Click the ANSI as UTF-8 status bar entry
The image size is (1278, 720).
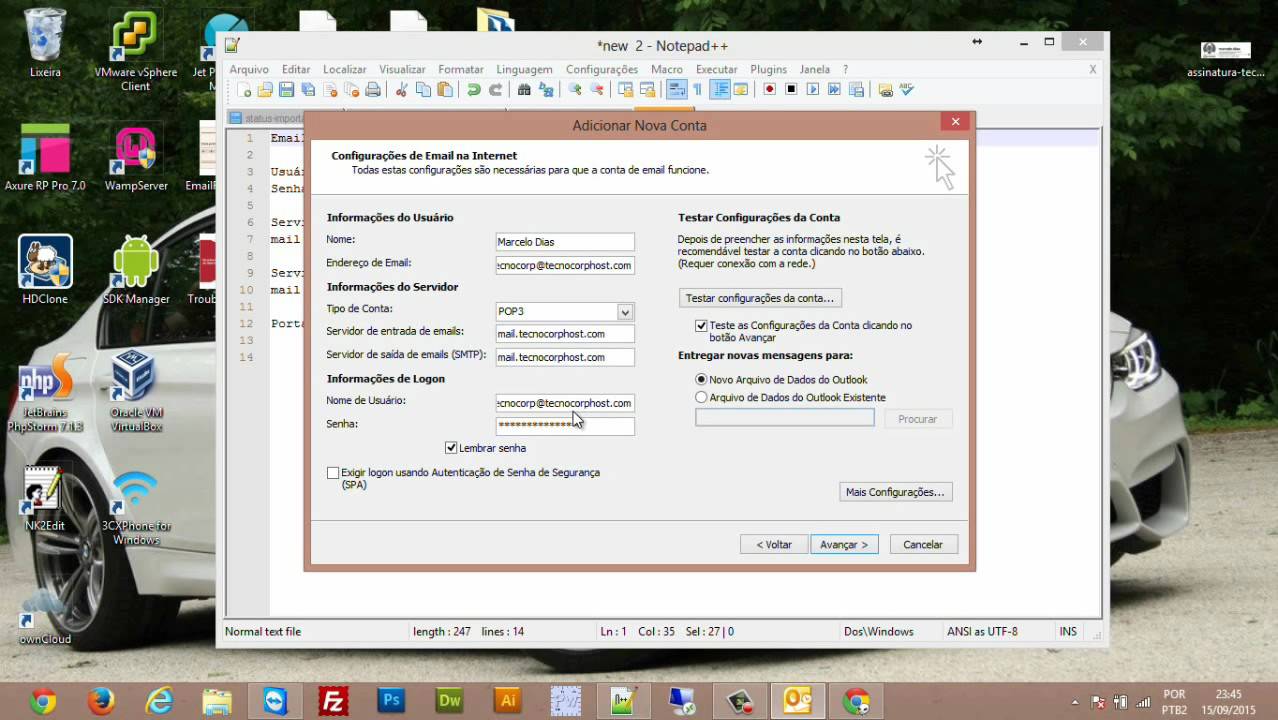click(x=982, y=632)
